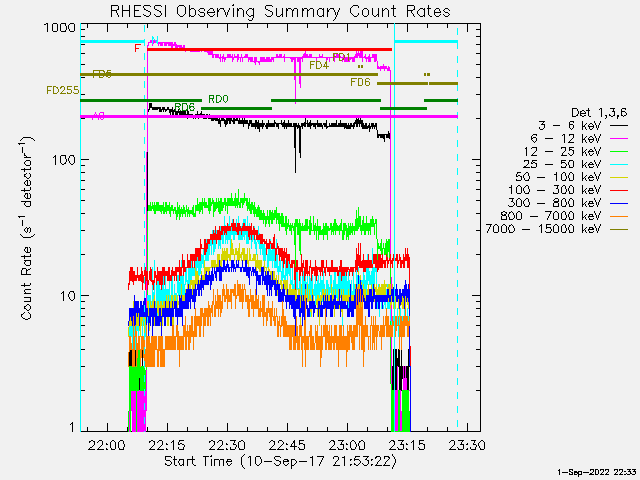Screen dimensions: 640x480
Task: Click the magenta line swatch for 6 - 12 keV
Action: tap(619, 139)
